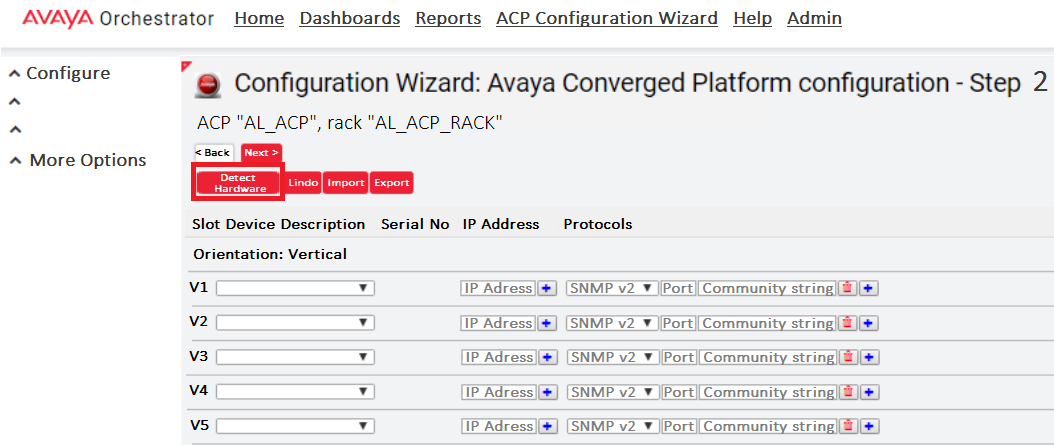
Task: Open device dropdown for slot V4
Action: coord(295,392)
